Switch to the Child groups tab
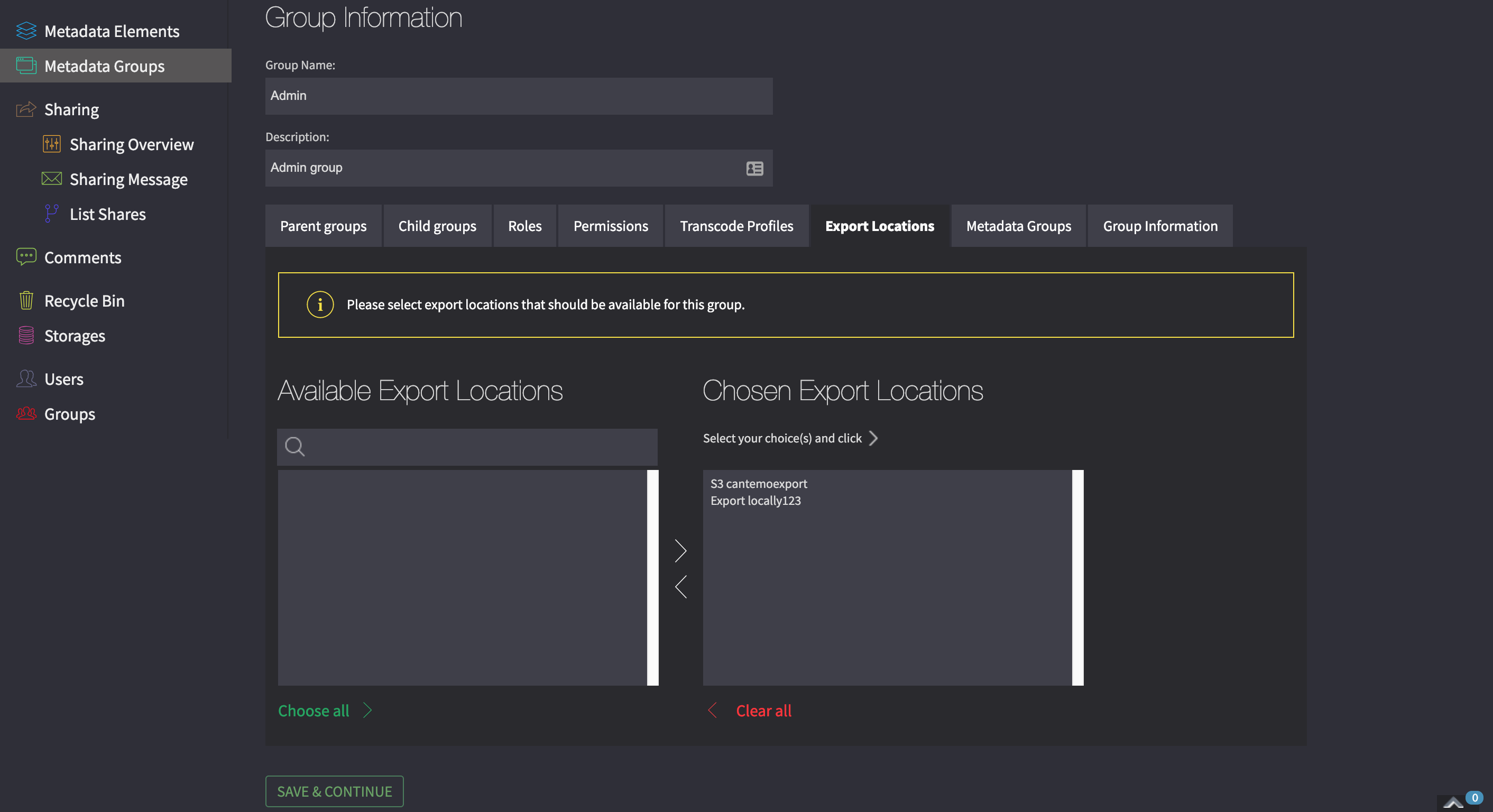The height and width of the screenshot is (812, 1493). pyautogui.click(x=437, y=226)
